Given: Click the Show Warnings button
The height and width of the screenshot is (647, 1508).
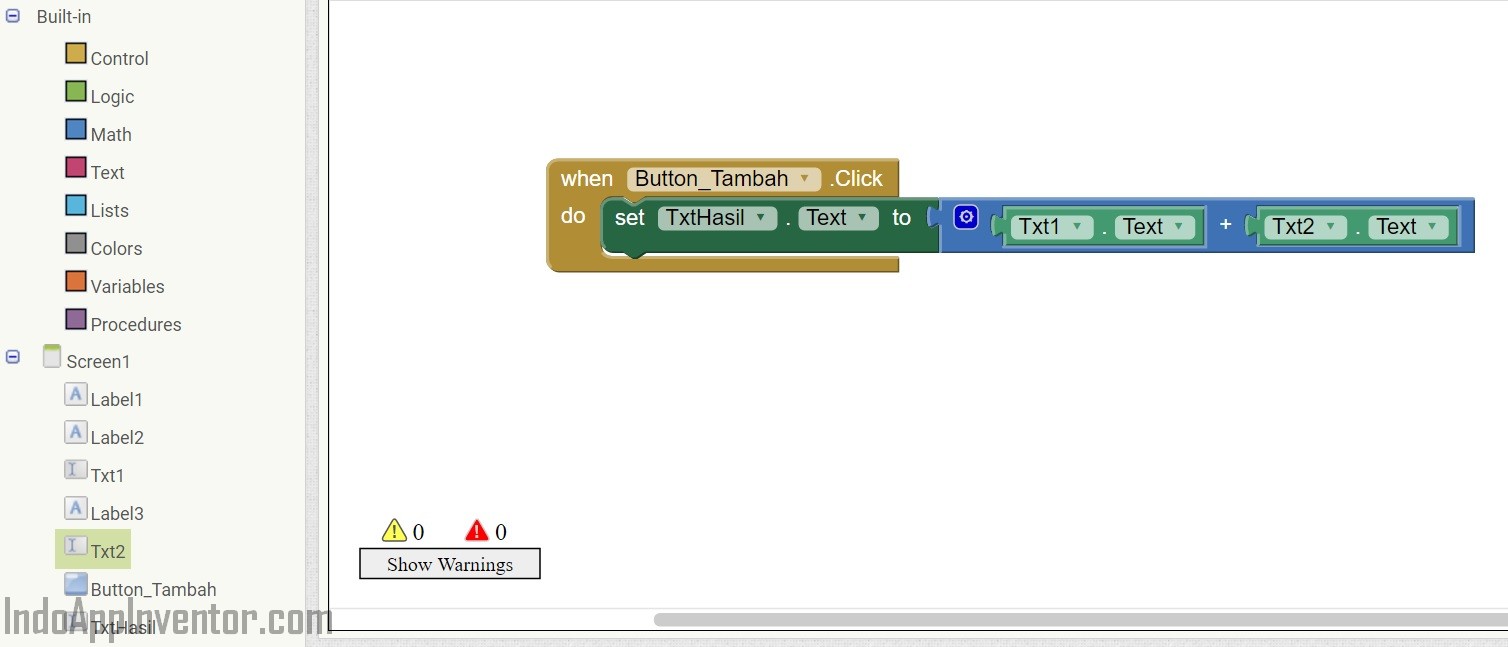Looking at the screenshot, I should click(x=449, y=564).
